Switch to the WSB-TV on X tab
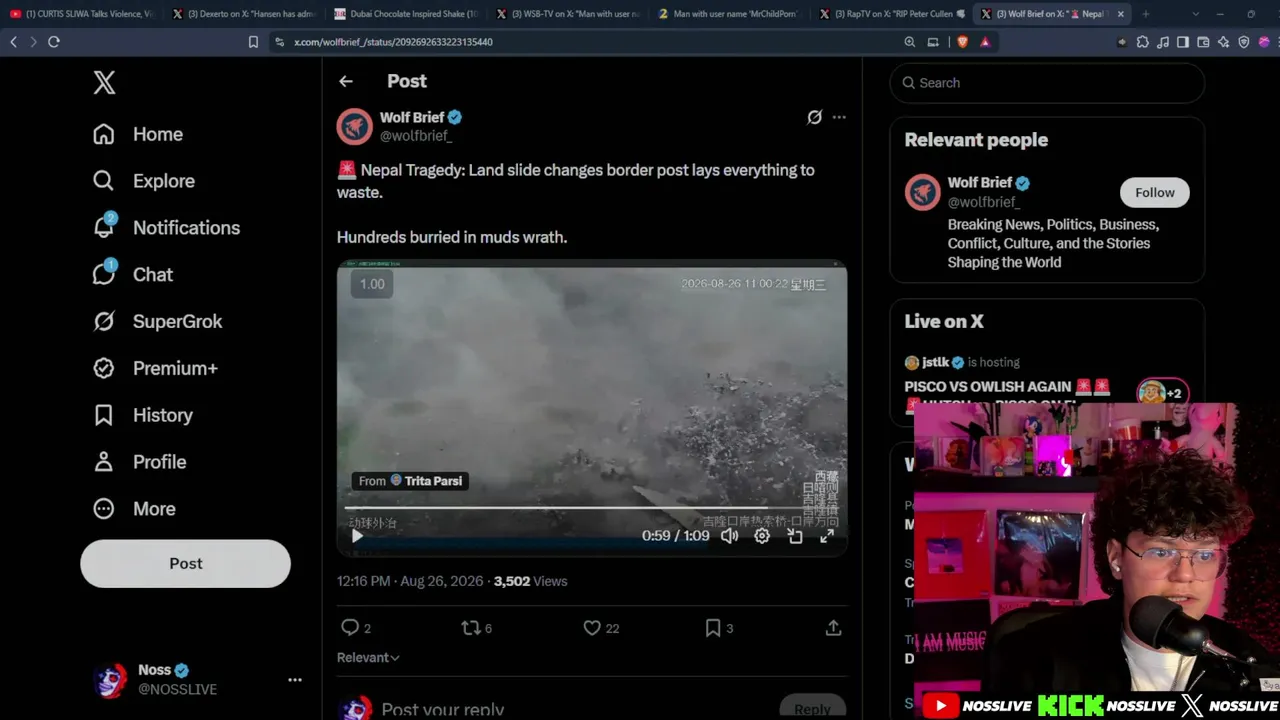Image resolution: width=1280 pixels, height=720 pixels. pos(568,14)
